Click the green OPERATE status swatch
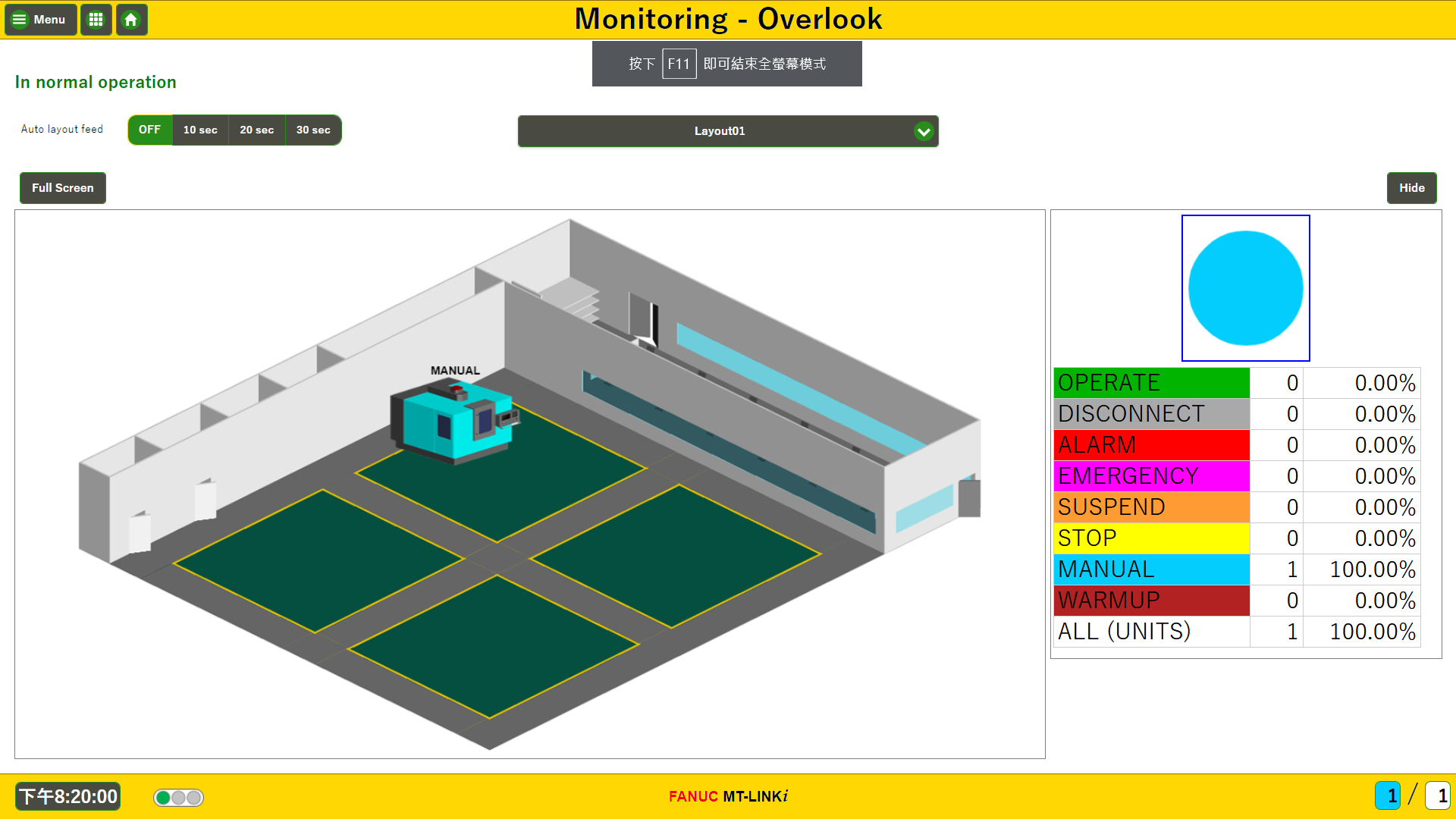The width and height of the screenshot is (1456, 819). (x=1151, y=383)
